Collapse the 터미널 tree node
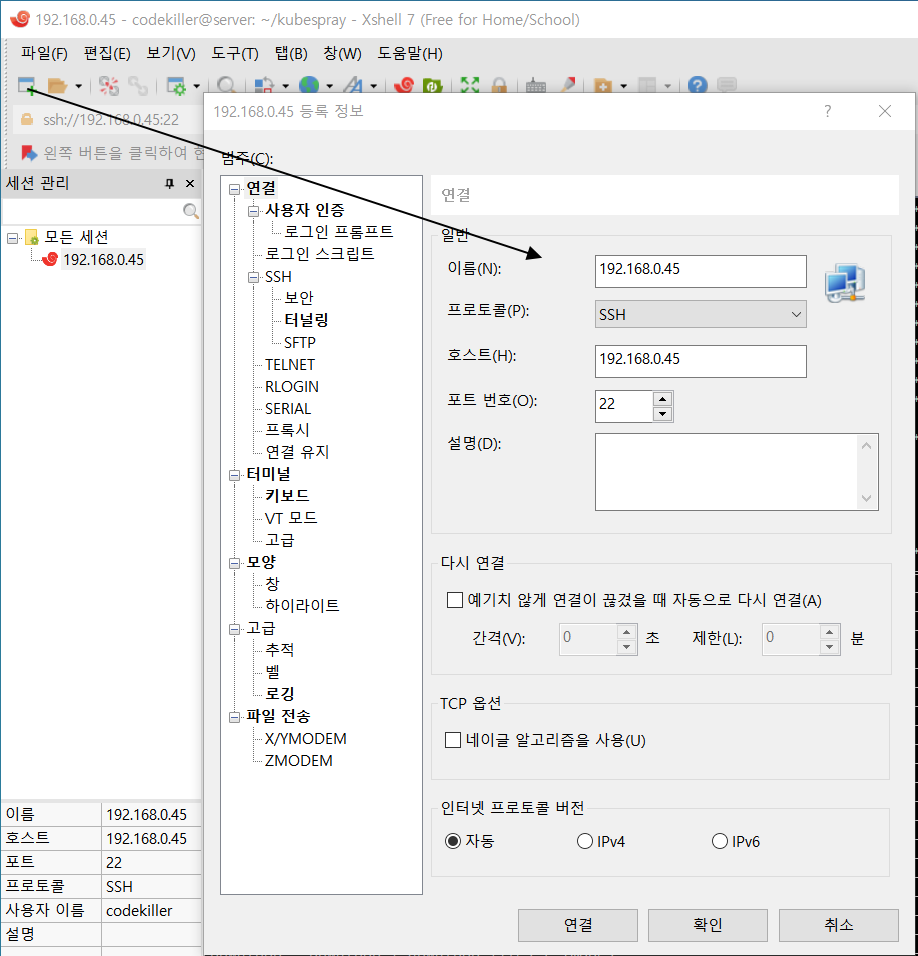Screen dimensions: 918x956 click(x=234, y=474)
